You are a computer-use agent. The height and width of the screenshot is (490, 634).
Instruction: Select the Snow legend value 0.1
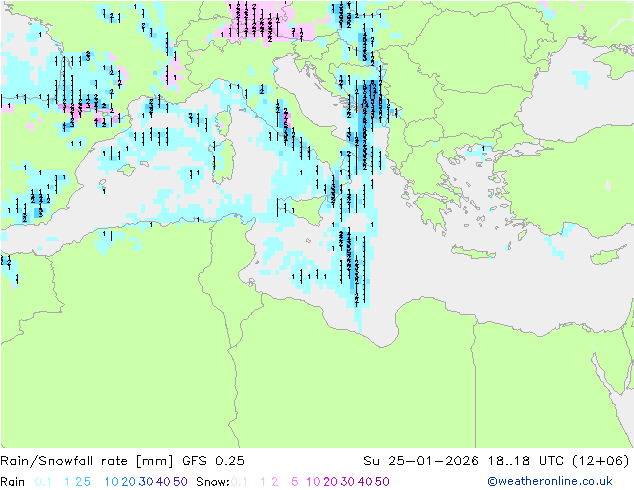coord(239,482)
